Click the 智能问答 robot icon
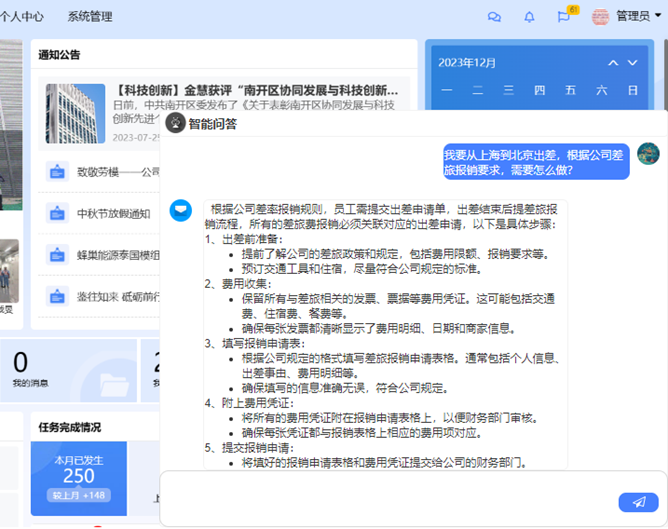 coord(176,124)
